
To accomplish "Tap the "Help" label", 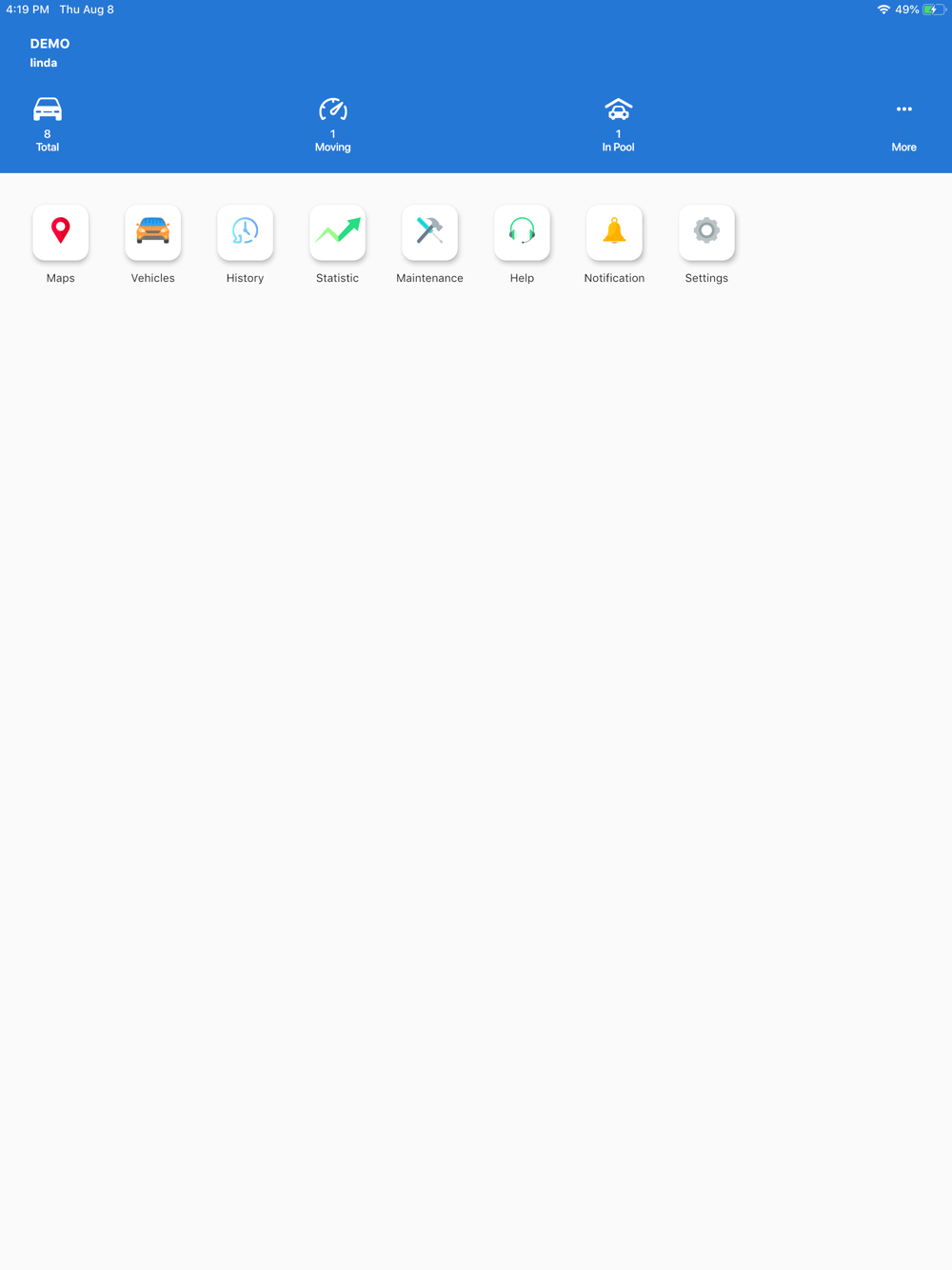I will (522, 278).
